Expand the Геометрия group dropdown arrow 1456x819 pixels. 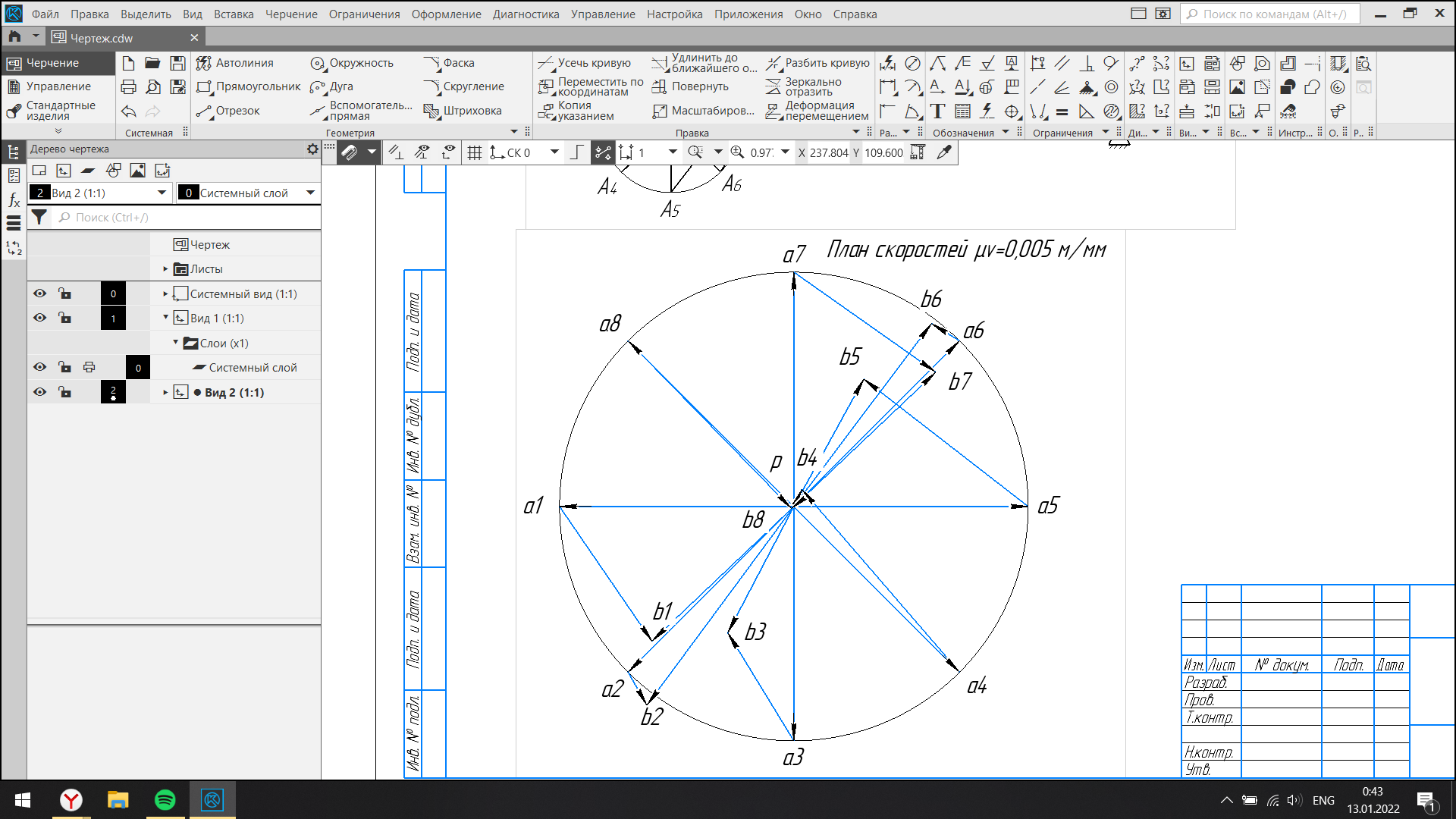pos(514,132)
